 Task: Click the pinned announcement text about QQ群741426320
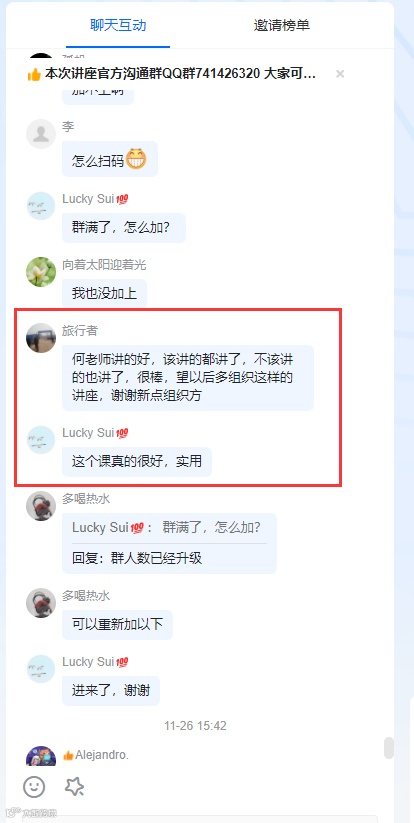[x=180, y=74]
